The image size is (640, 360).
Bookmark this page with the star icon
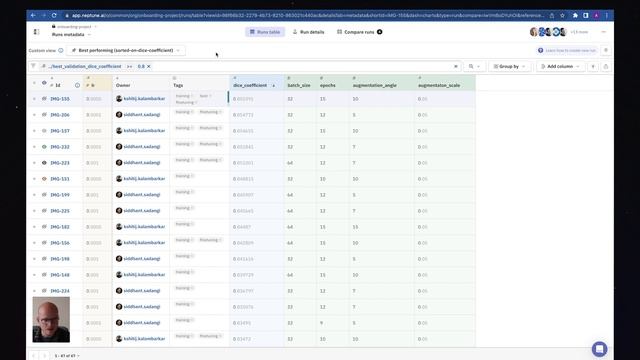pos(562,16)
